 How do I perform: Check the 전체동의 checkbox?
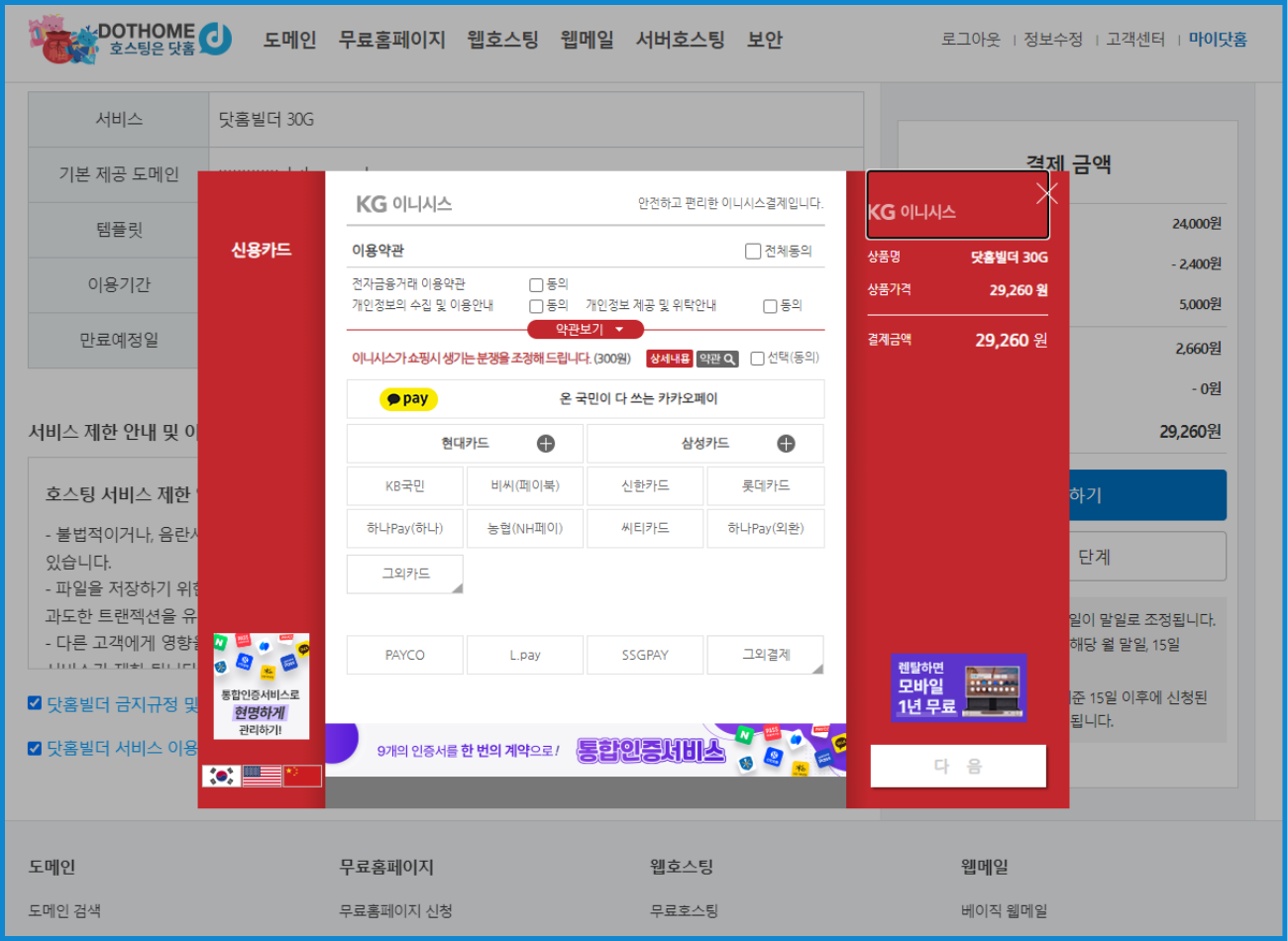tap(753, 252)
